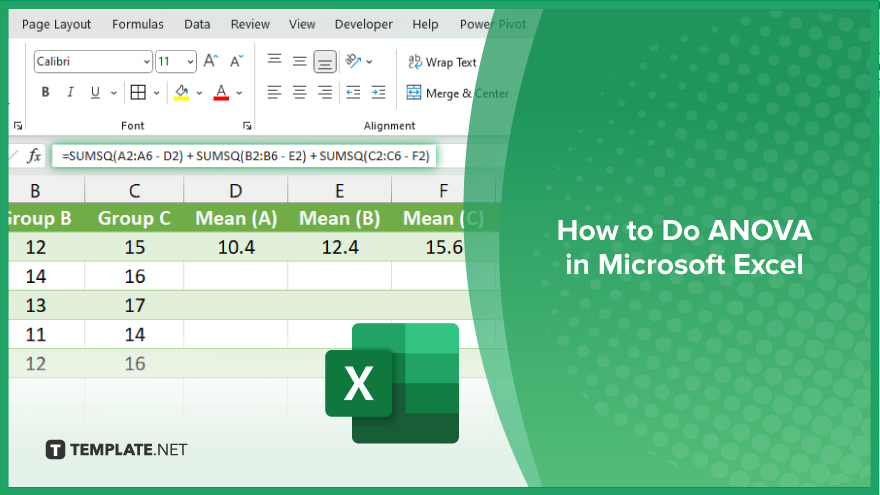Select Group B cell with value 14
Screen dimensions: 880x495
coord(47,276)
